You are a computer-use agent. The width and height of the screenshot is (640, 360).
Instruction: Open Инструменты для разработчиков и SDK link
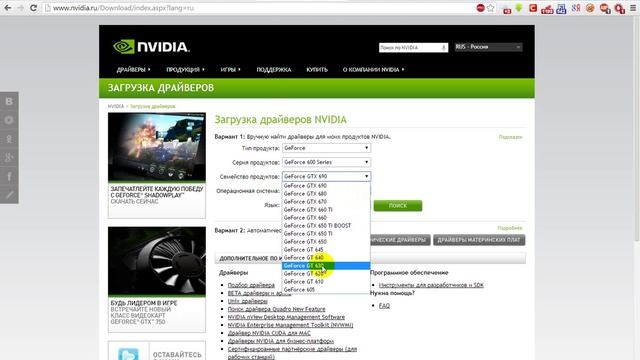pyautogui.click(x=431, y=285)
